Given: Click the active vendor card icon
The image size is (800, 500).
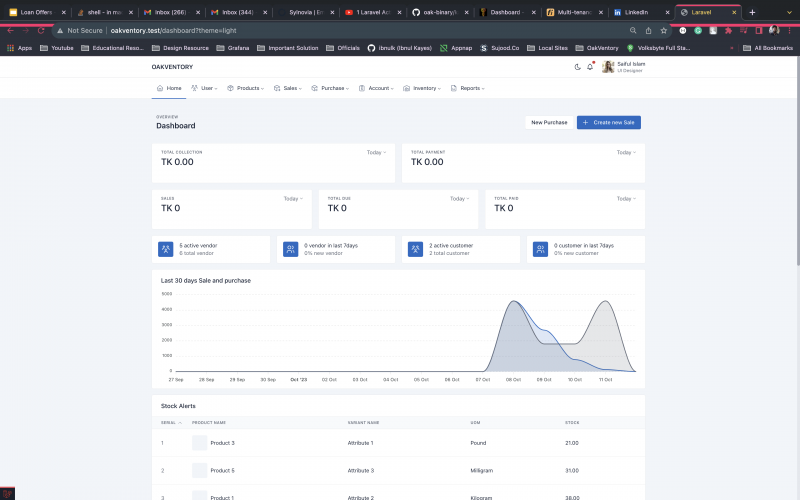Looking at the screenshot, I should pos(166,249).
